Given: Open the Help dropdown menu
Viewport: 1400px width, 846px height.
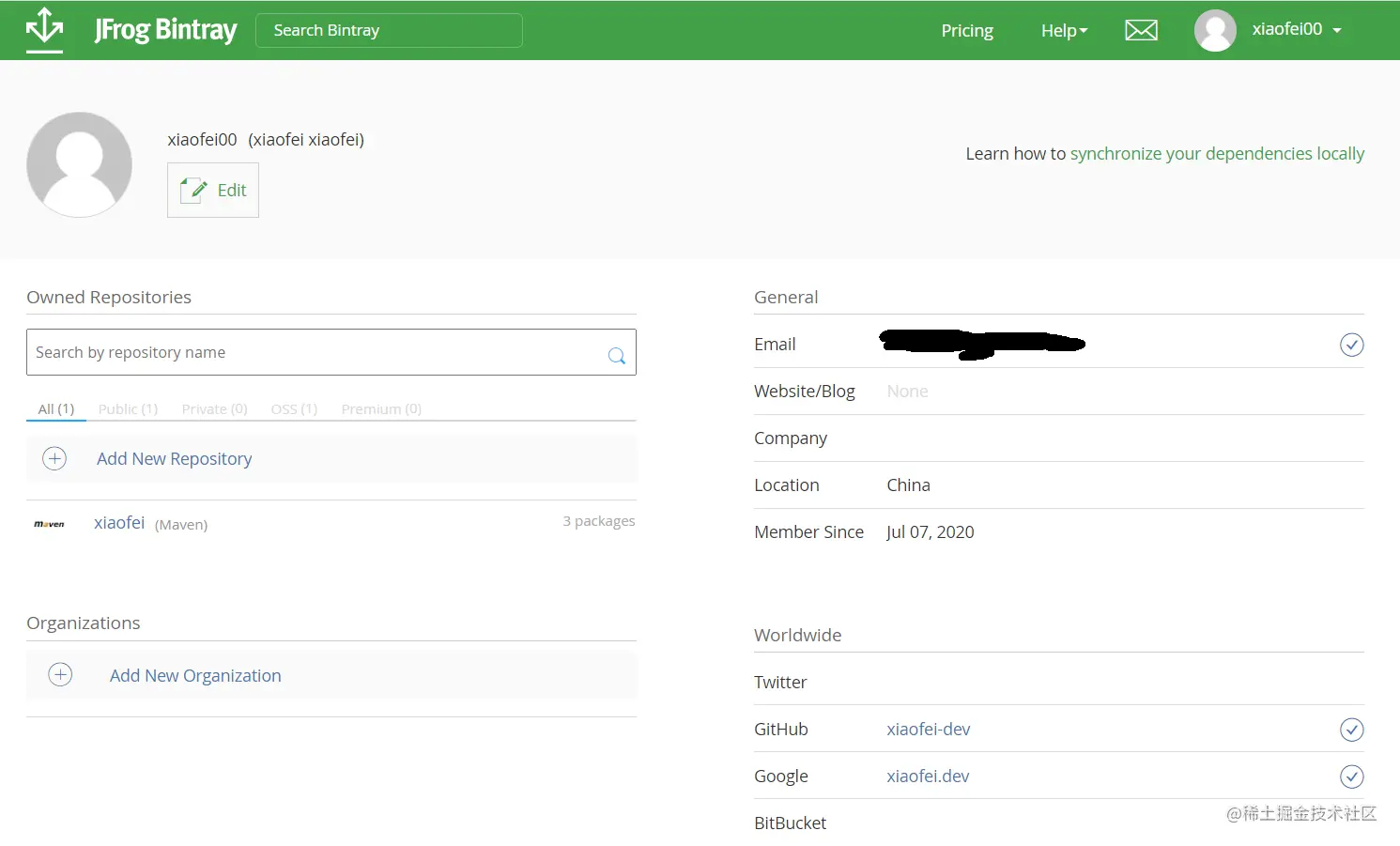Looking at the screenshot, I should coord(1064,30).
